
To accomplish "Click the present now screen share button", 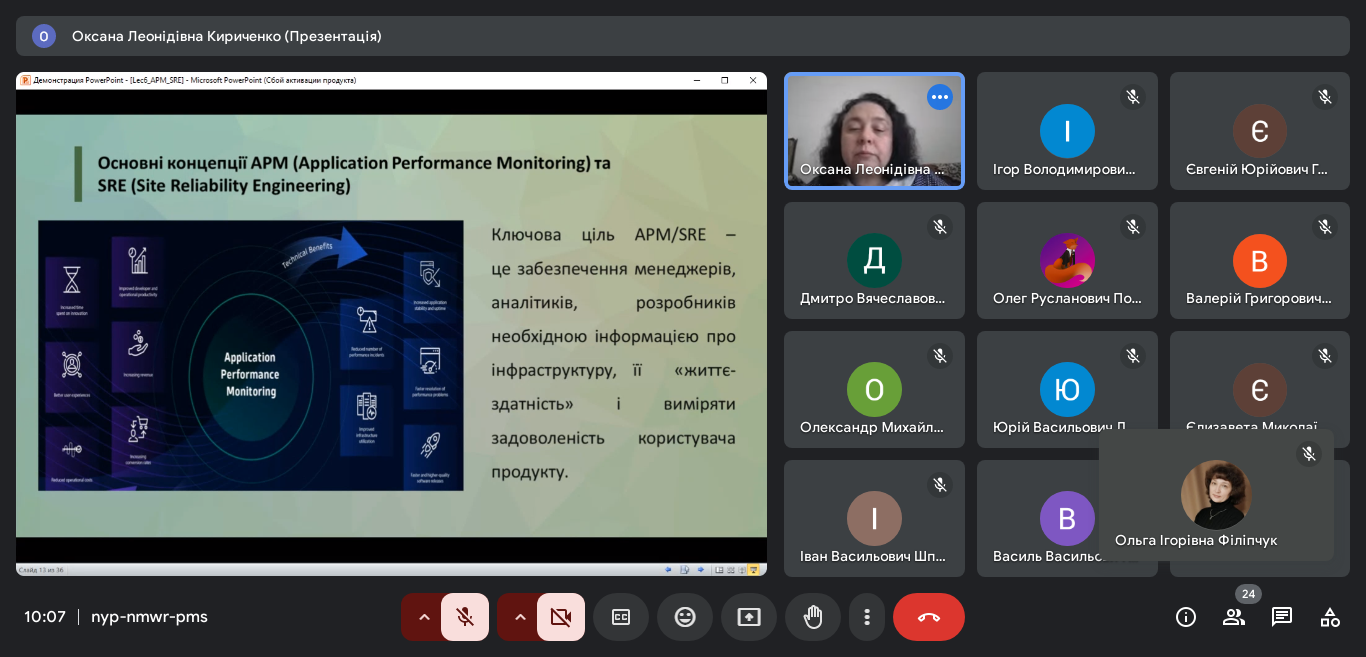I will pyautogui.click(x=749, y=617).
